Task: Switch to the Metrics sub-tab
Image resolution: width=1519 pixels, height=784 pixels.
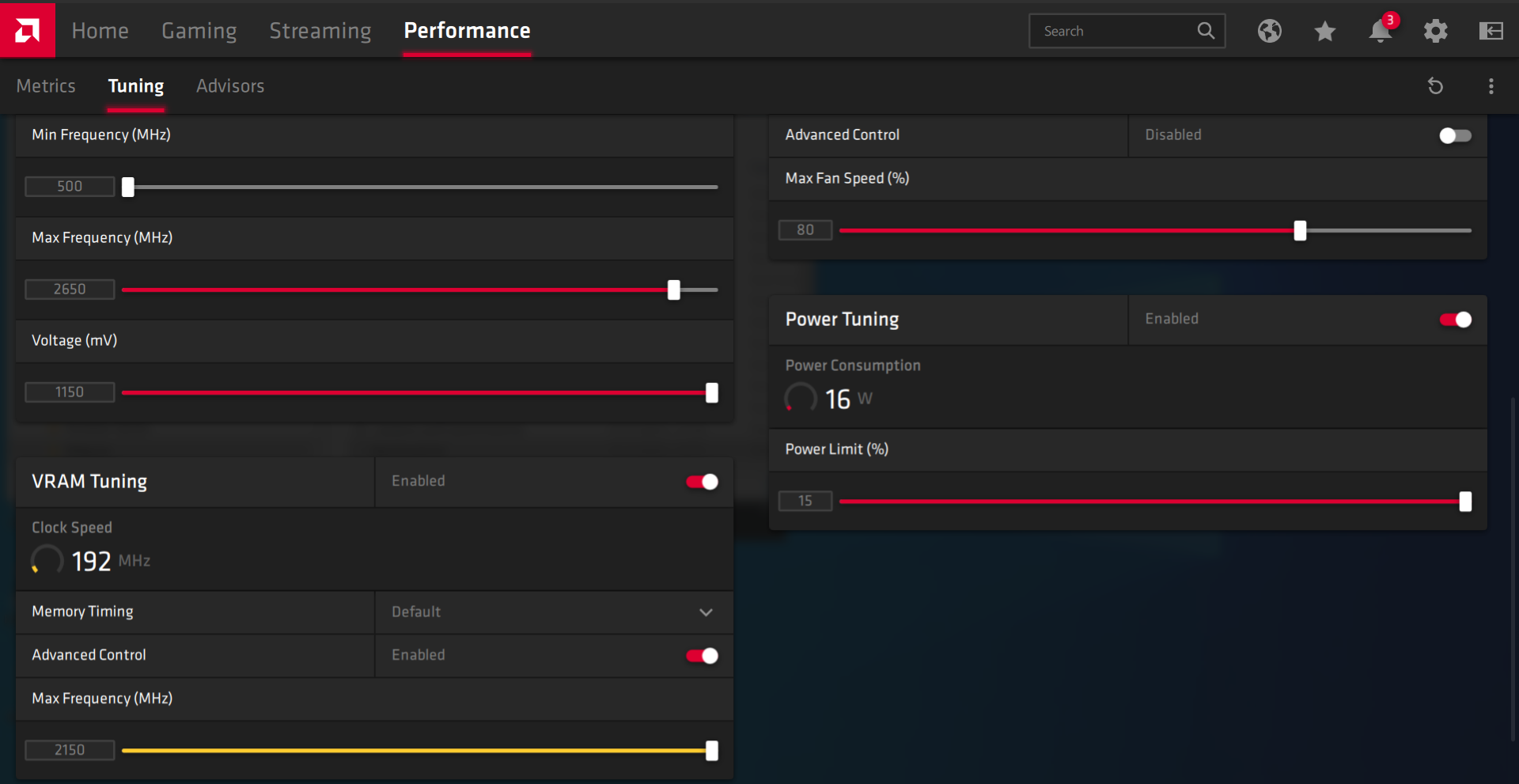Action: point(46,85)
